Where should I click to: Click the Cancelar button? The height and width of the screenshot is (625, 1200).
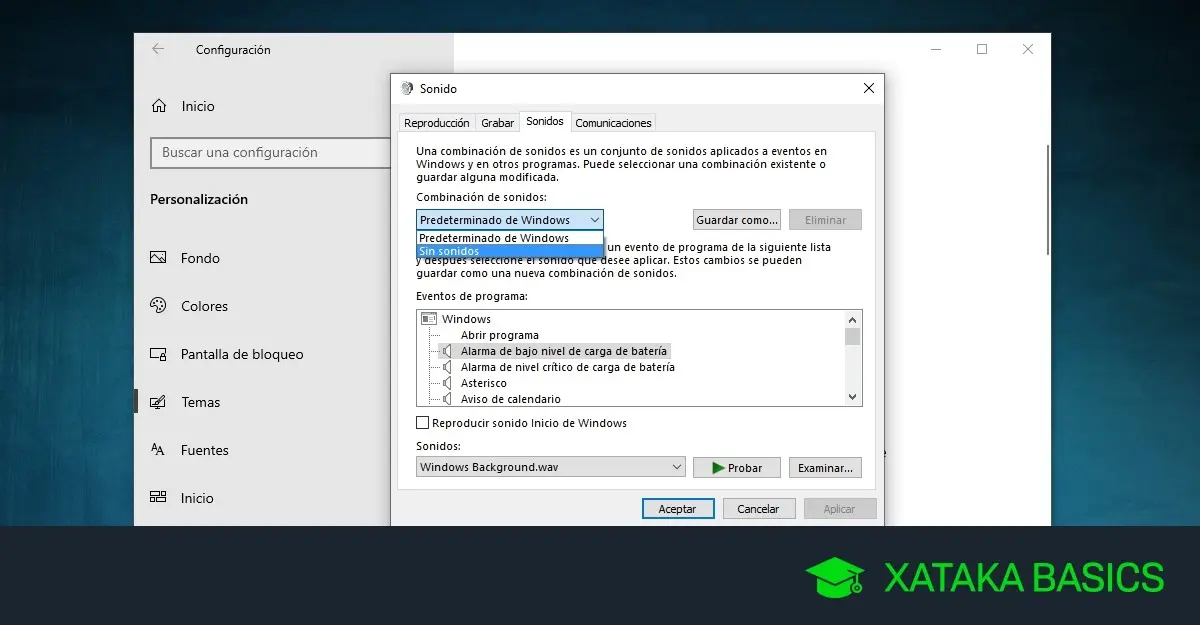pos(758,508)
